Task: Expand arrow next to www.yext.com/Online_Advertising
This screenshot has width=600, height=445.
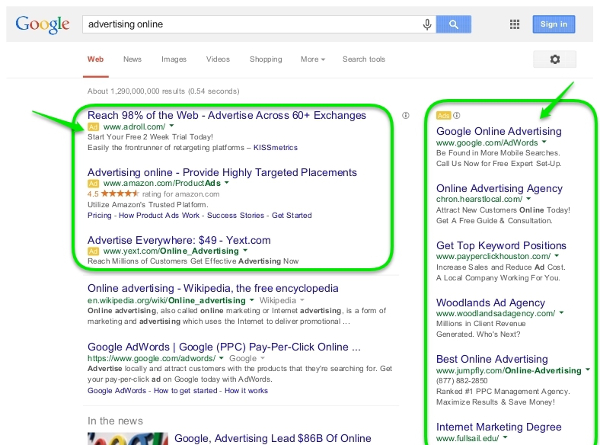Action: tap(245, 251)
